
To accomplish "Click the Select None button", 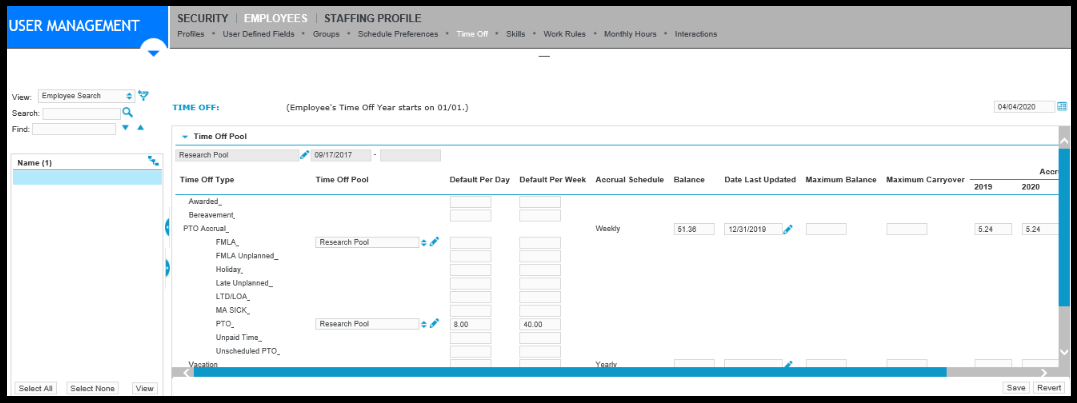I will coord(93,388).
